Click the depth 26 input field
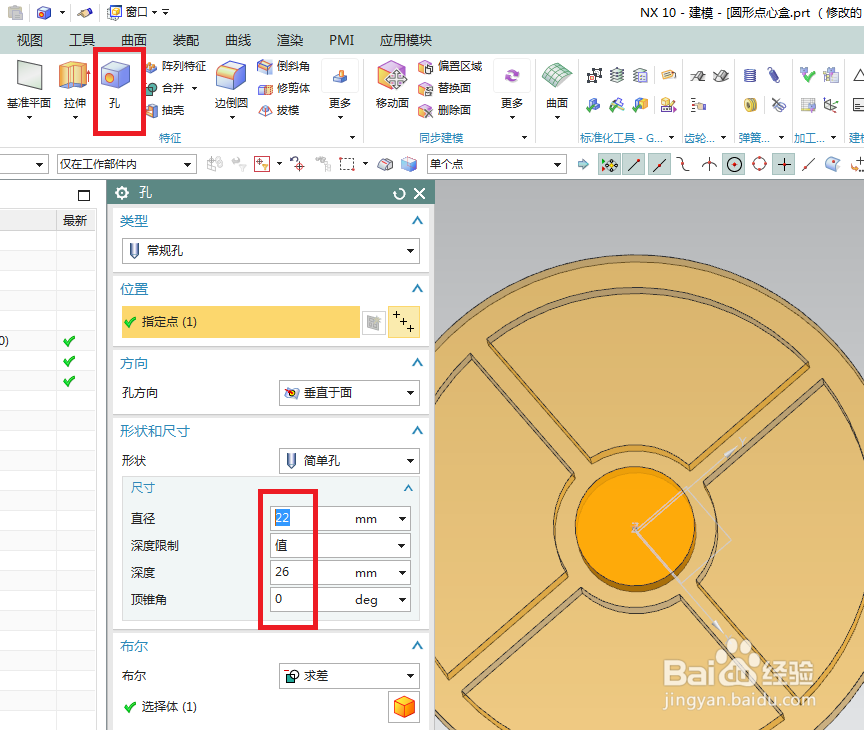This screenshot has width=864, height=730. point(309,572)
